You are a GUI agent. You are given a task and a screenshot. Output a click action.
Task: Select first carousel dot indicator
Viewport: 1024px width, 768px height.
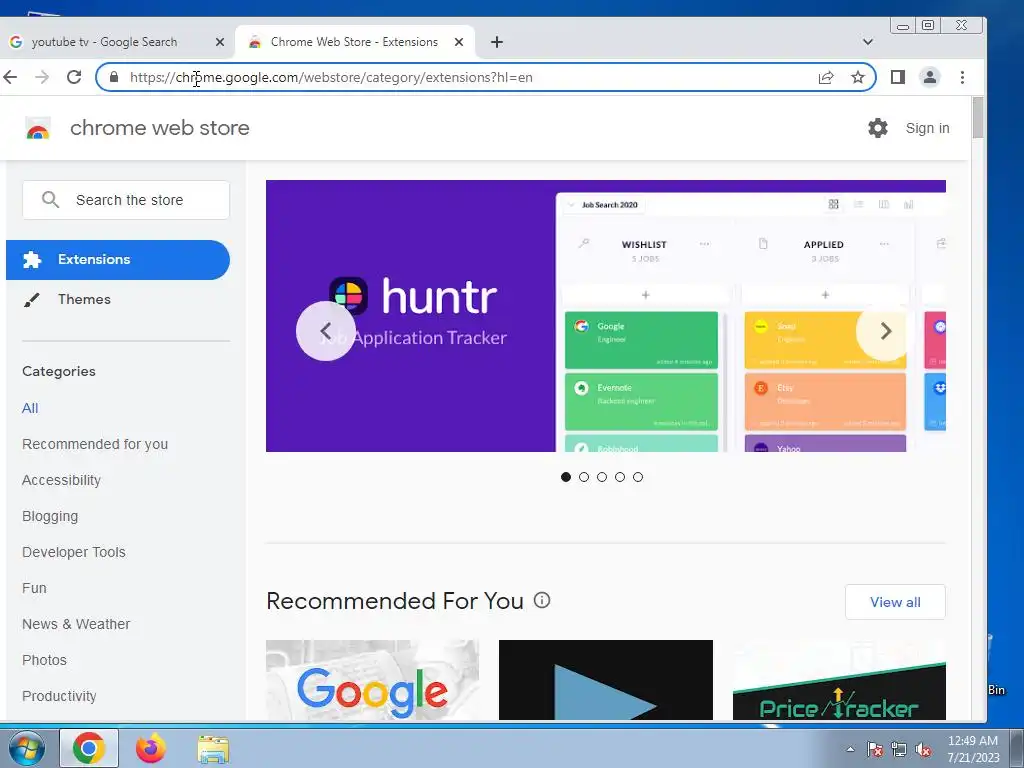click(x=566, y=477)
